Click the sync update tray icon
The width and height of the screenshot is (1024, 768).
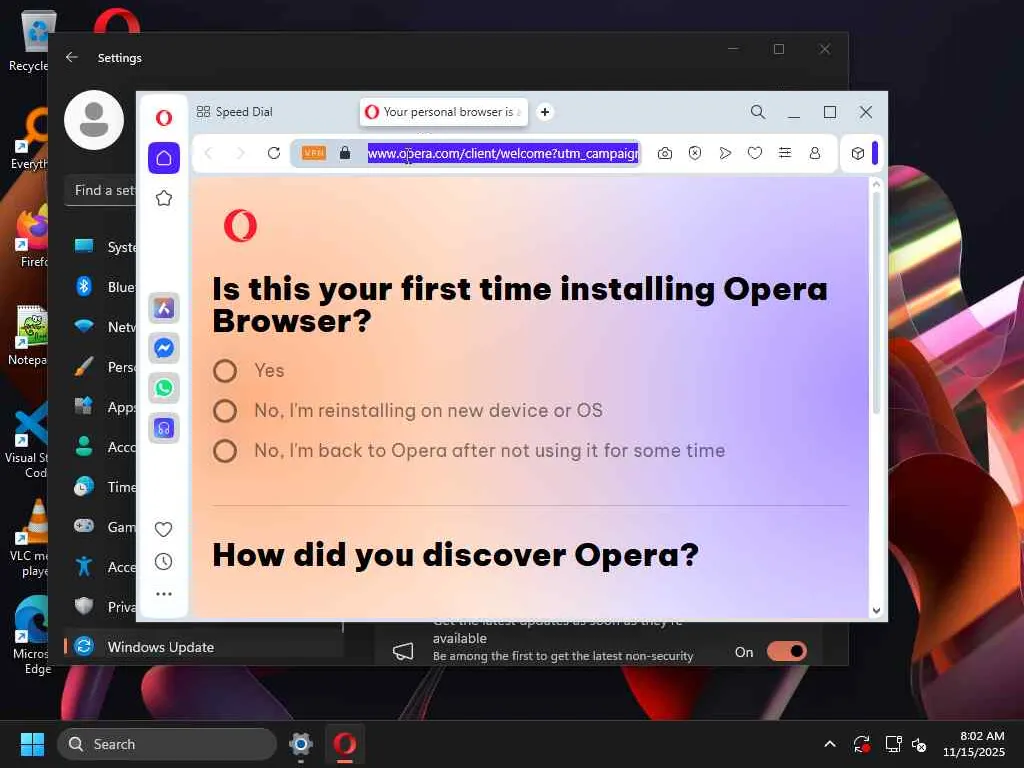point(862,744)
